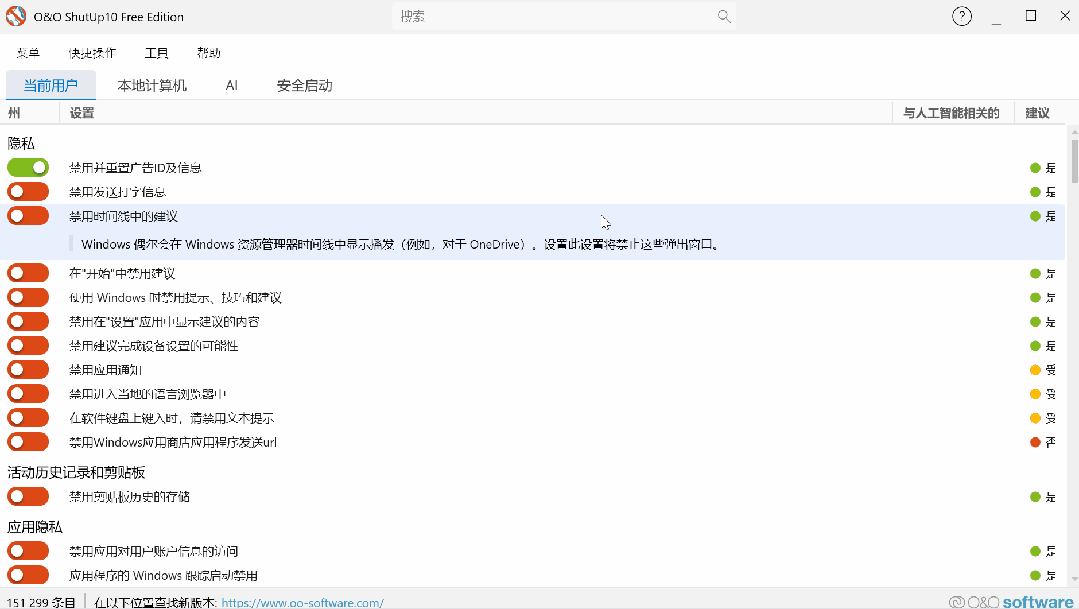Open the 快捷操作 menu
This screenshot has width=1079, height=609.
coord(92,53)
